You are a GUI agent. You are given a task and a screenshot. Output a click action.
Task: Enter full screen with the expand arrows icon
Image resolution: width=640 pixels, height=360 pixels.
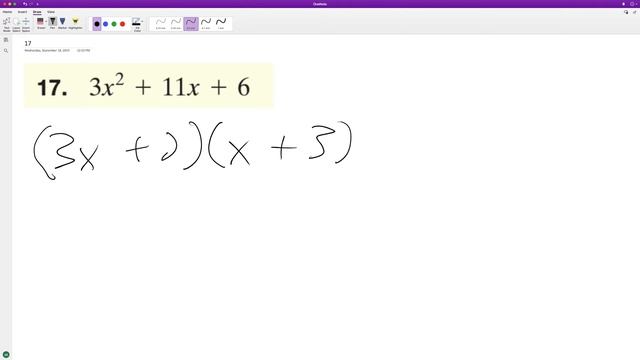[634, 12]
